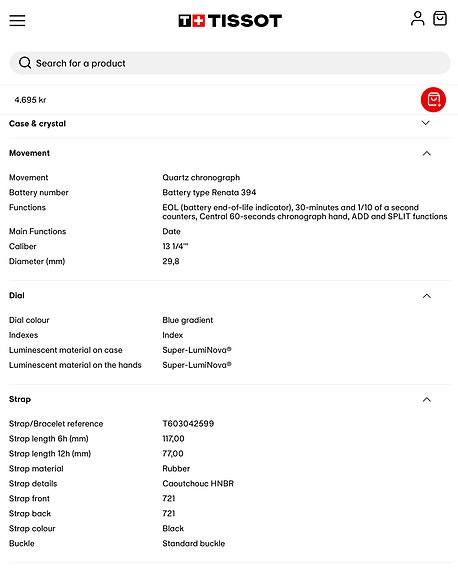Viewport: 458px width, 575px height.
Task: Click the 4.695 kr price label
Action: point(30,100)
